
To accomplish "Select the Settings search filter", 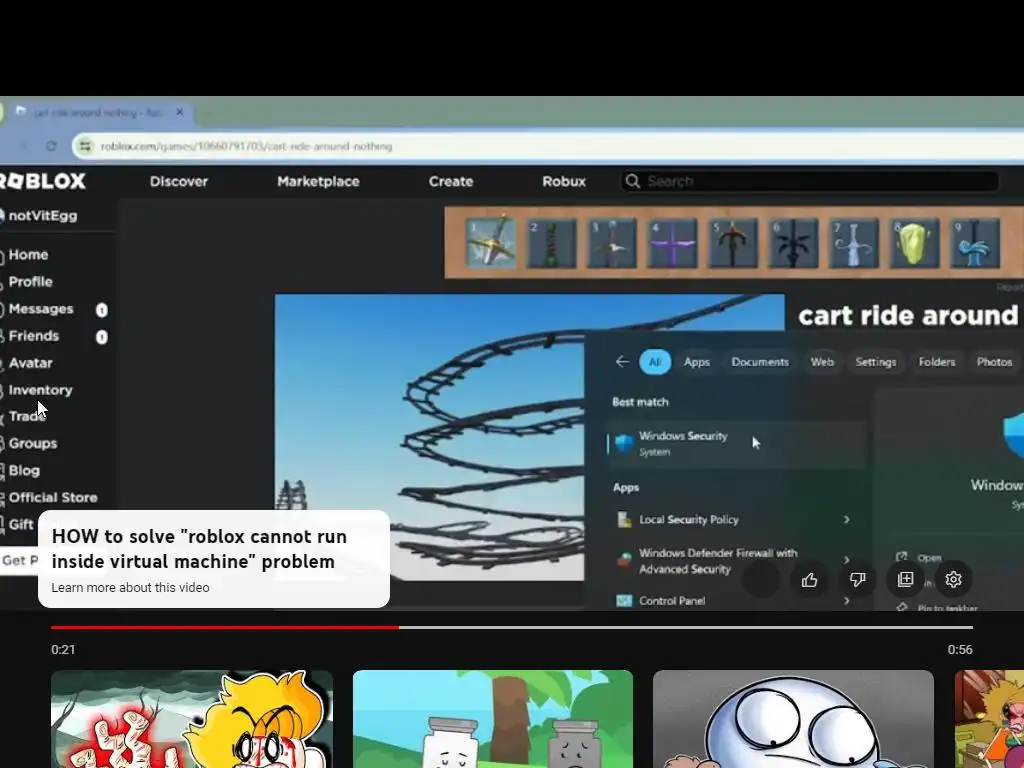I will 876,362.
